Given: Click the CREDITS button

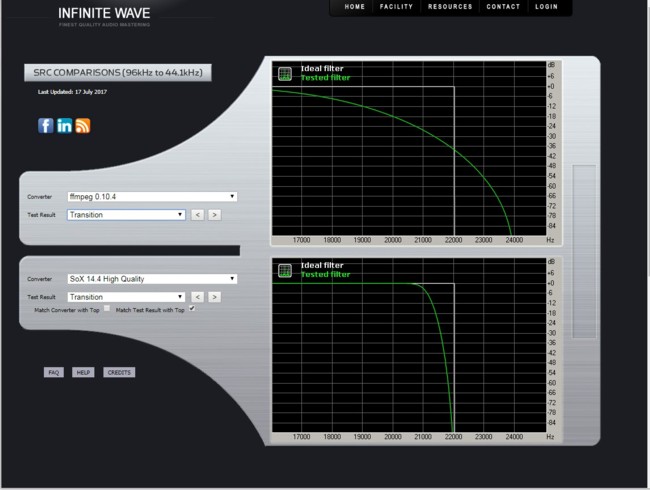Looking at the screenshot, I should [119, 372].
